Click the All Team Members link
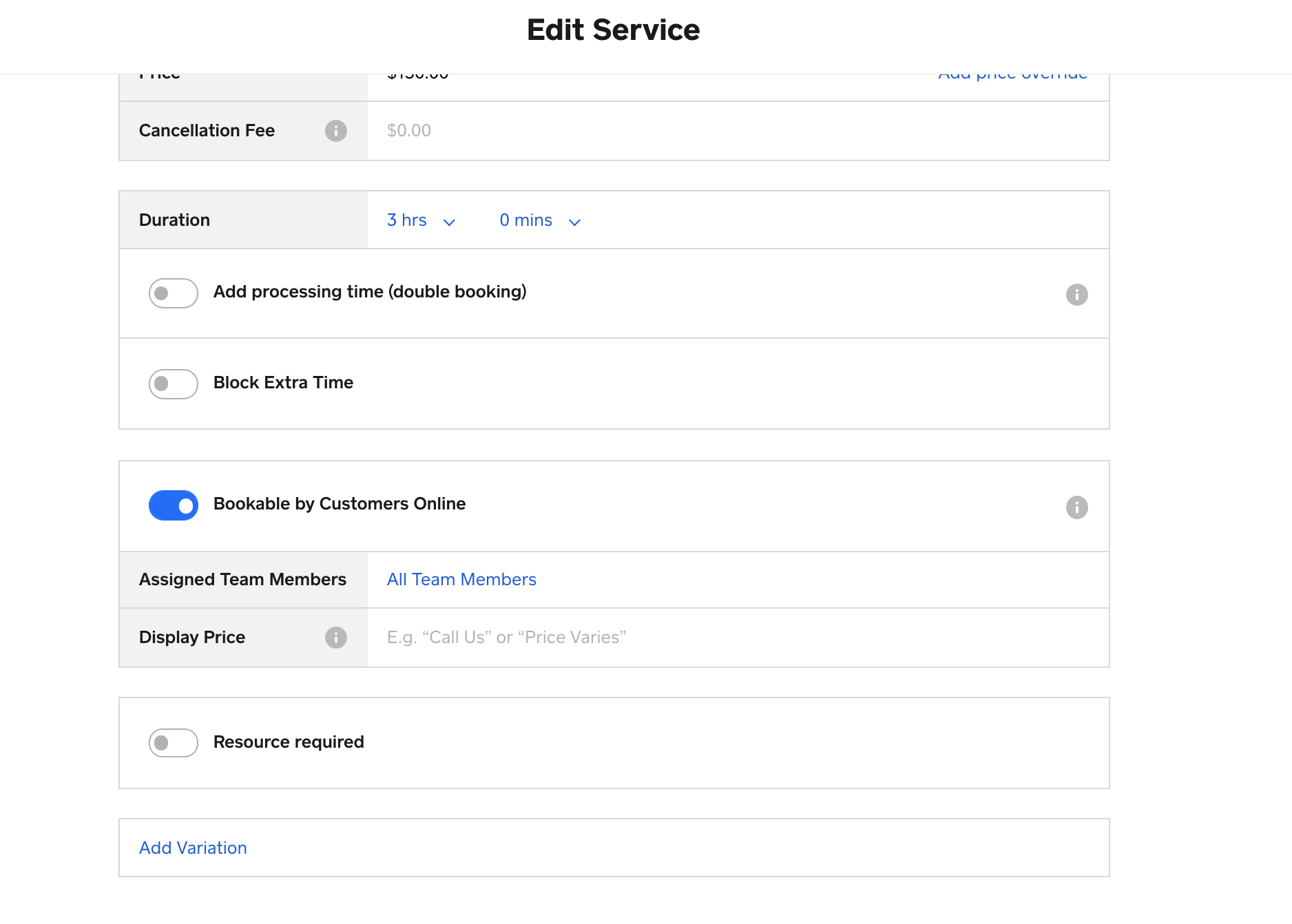This screenshot has width=1292, height=924. 461,580
